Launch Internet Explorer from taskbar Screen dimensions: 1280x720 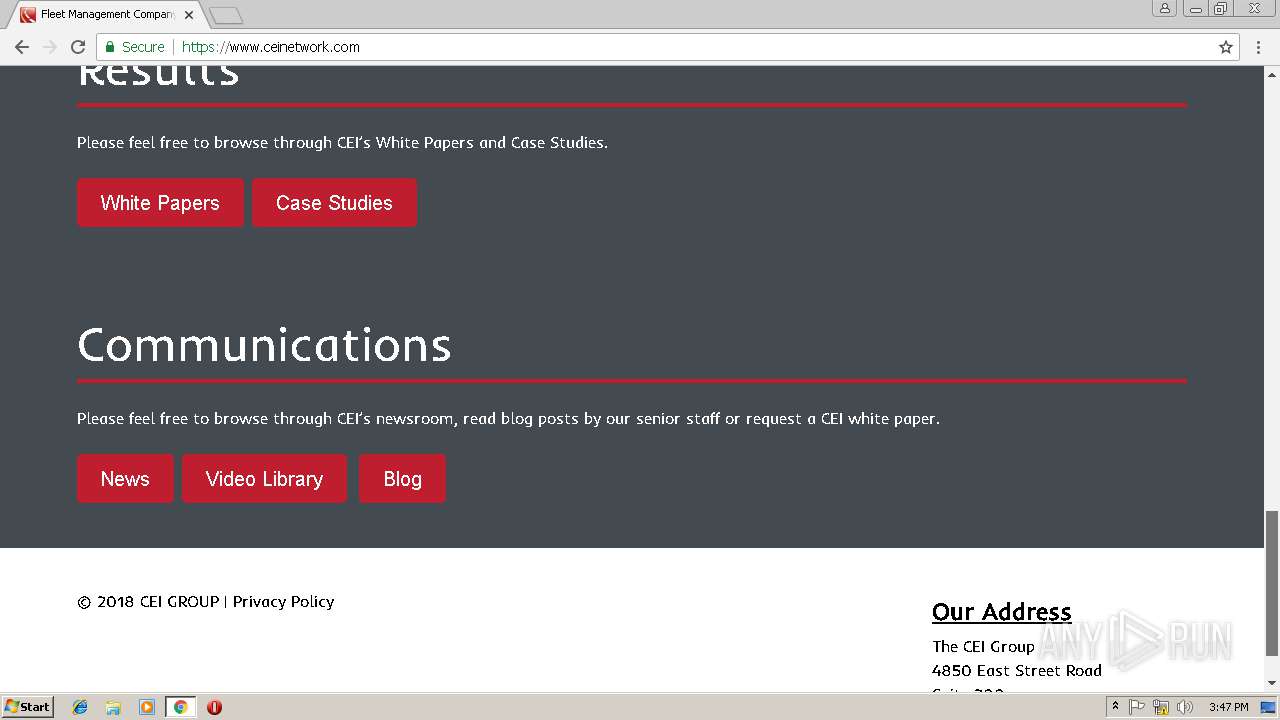pyautogui.click(x=80, y=707)
